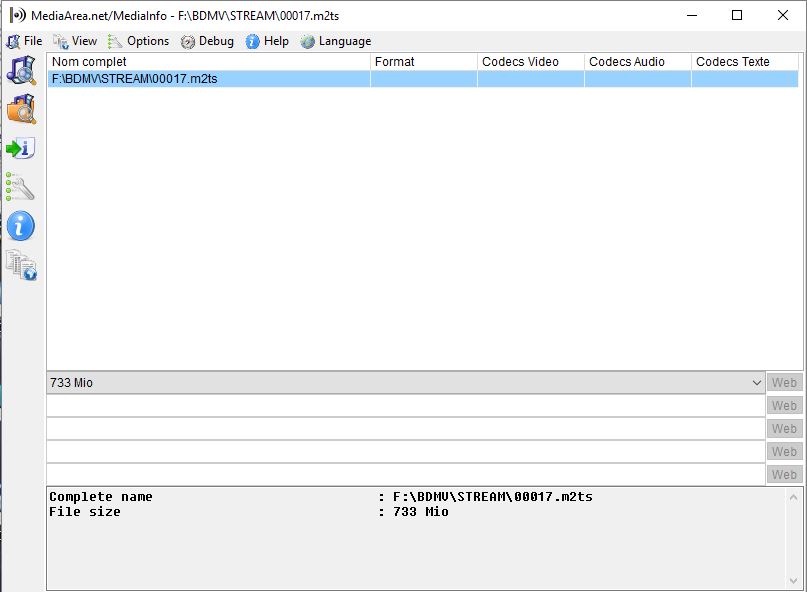This screenshot has width=807, height=592.
Task: Select the F:\BDMV\STREAM\00017.m2ts row
Action: [x=423, y=79]
